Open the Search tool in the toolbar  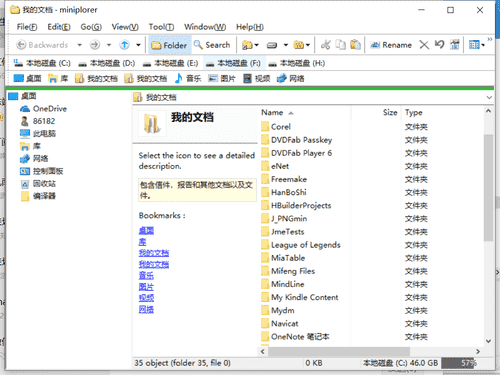(212, 45)
